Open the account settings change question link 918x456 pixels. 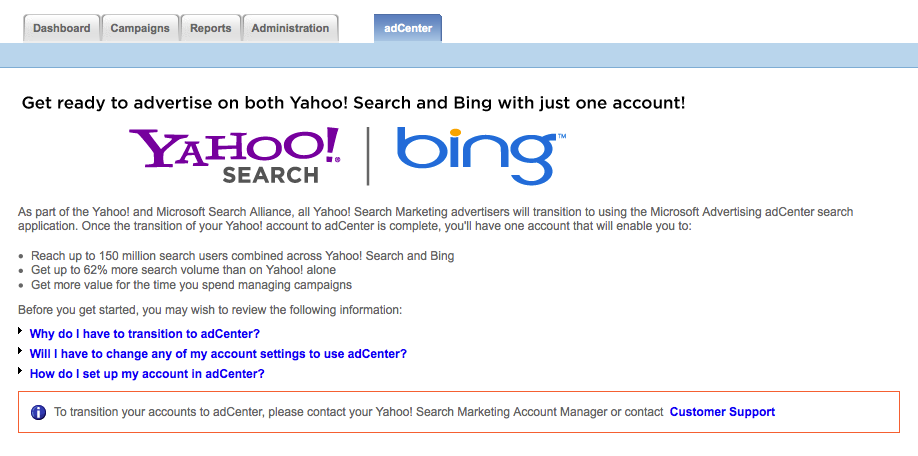click(x=218, y=354)
